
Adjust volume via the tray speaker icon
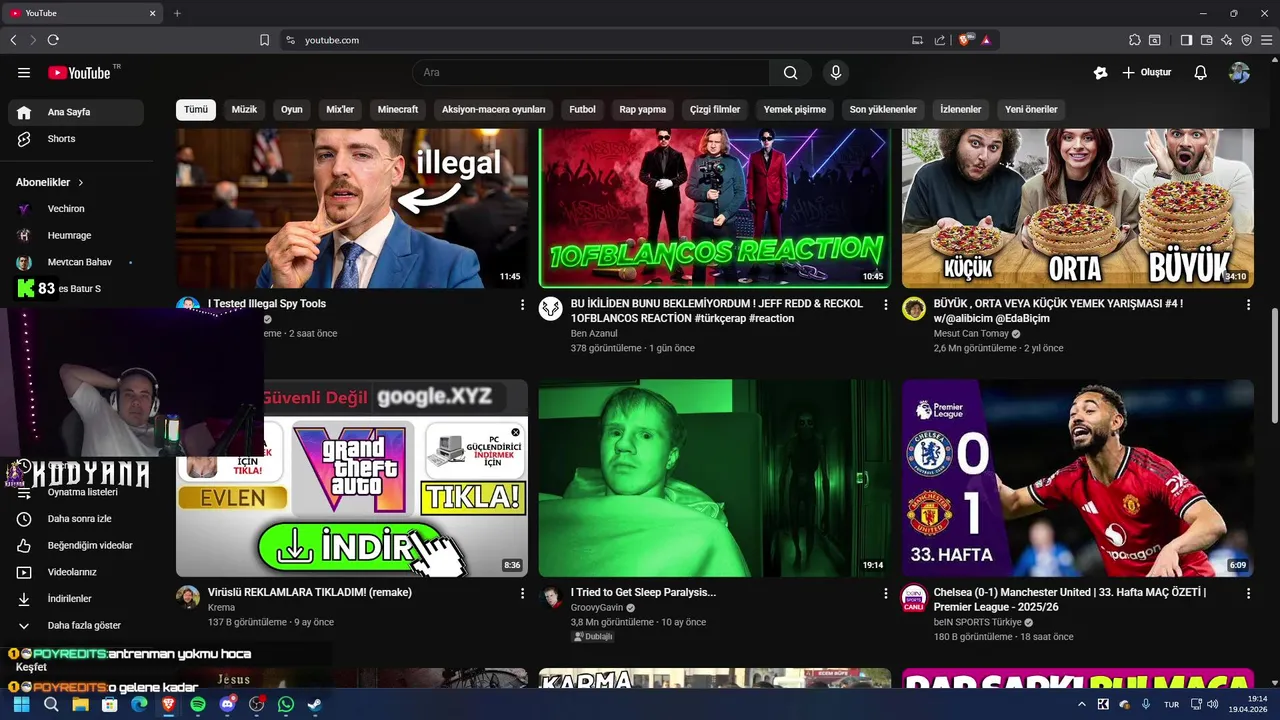(1213, 704)
